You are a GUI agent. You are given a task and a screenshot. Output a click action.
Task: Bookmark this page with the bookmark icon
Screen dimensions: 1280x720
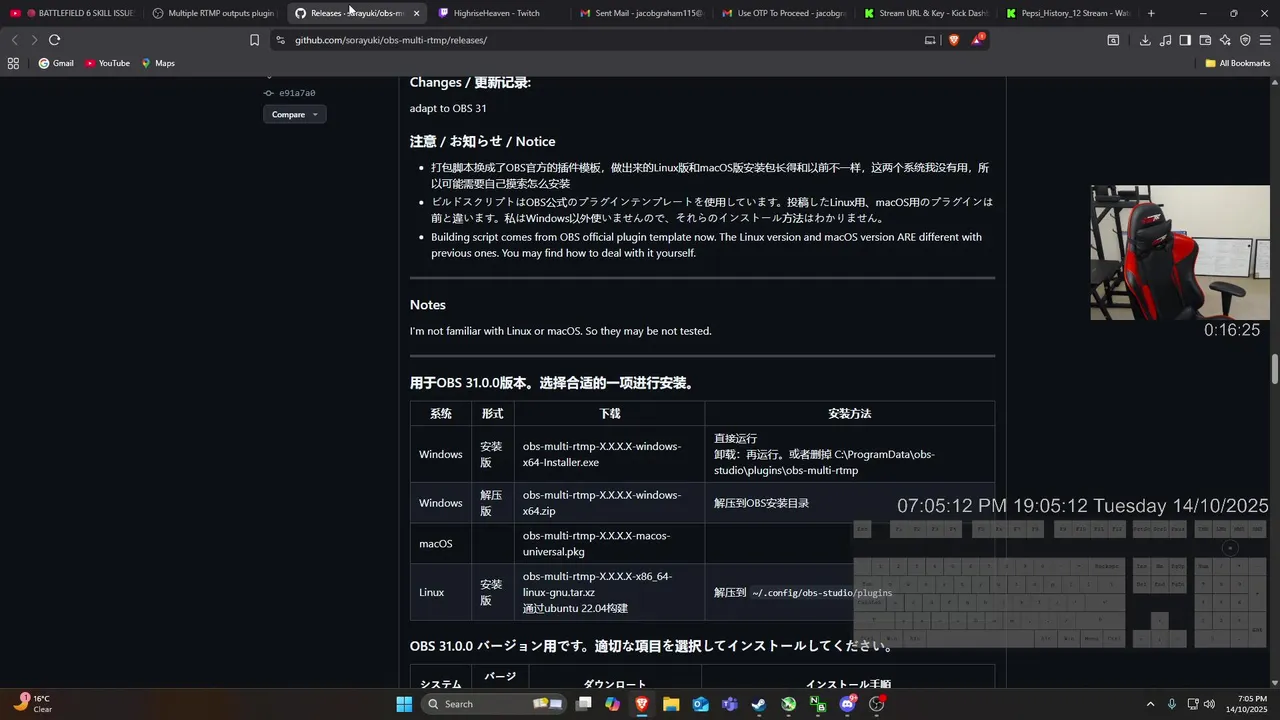coord(254,40)
